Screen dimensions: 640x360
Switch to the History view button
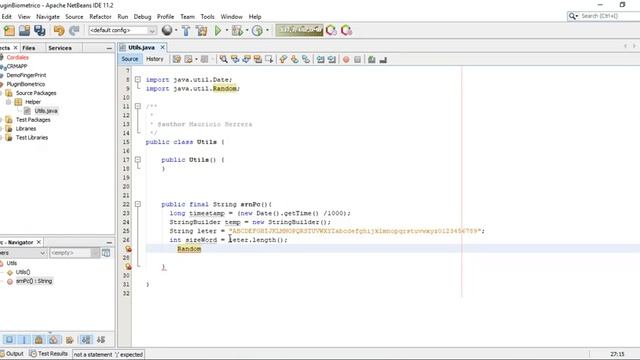tap(155, 59)
